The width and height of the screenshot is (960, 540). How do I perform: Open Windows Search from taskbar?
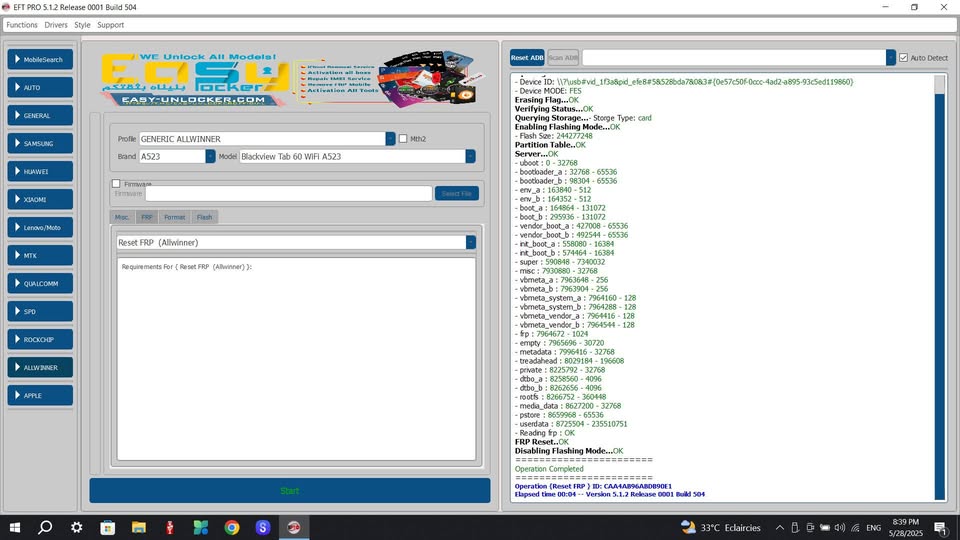point(45,527)
